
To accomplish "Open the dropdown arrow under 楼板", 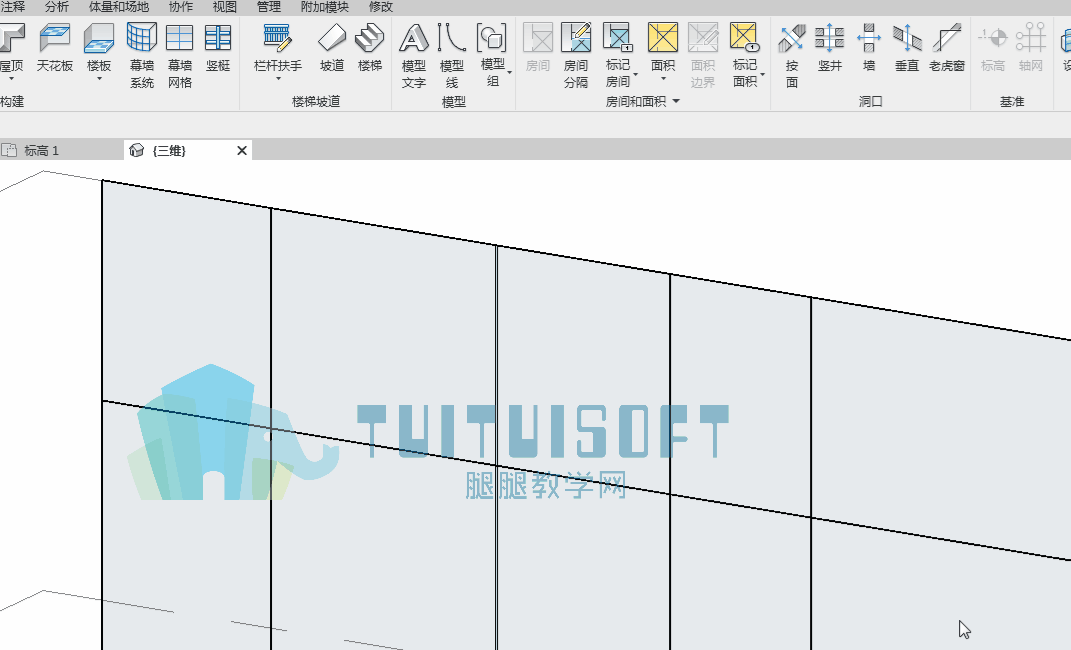I will [99, 79].
